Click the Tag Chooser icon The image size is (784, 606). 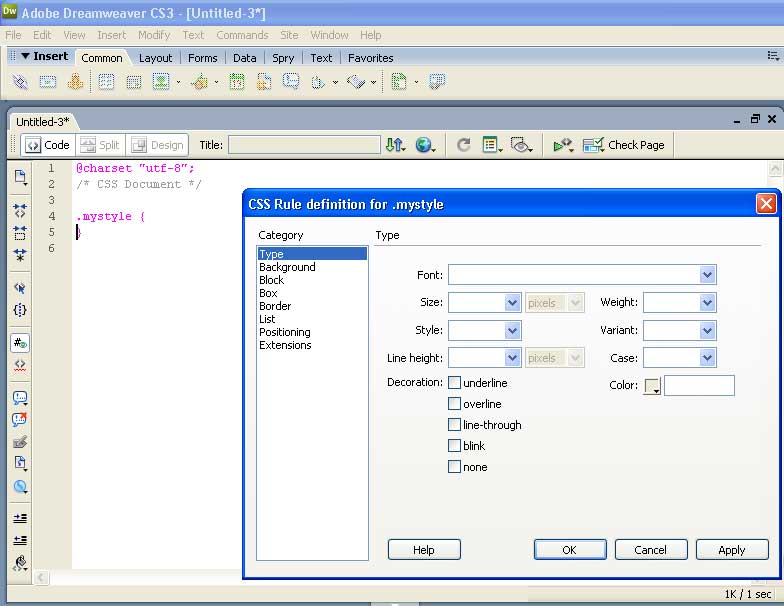436,82
